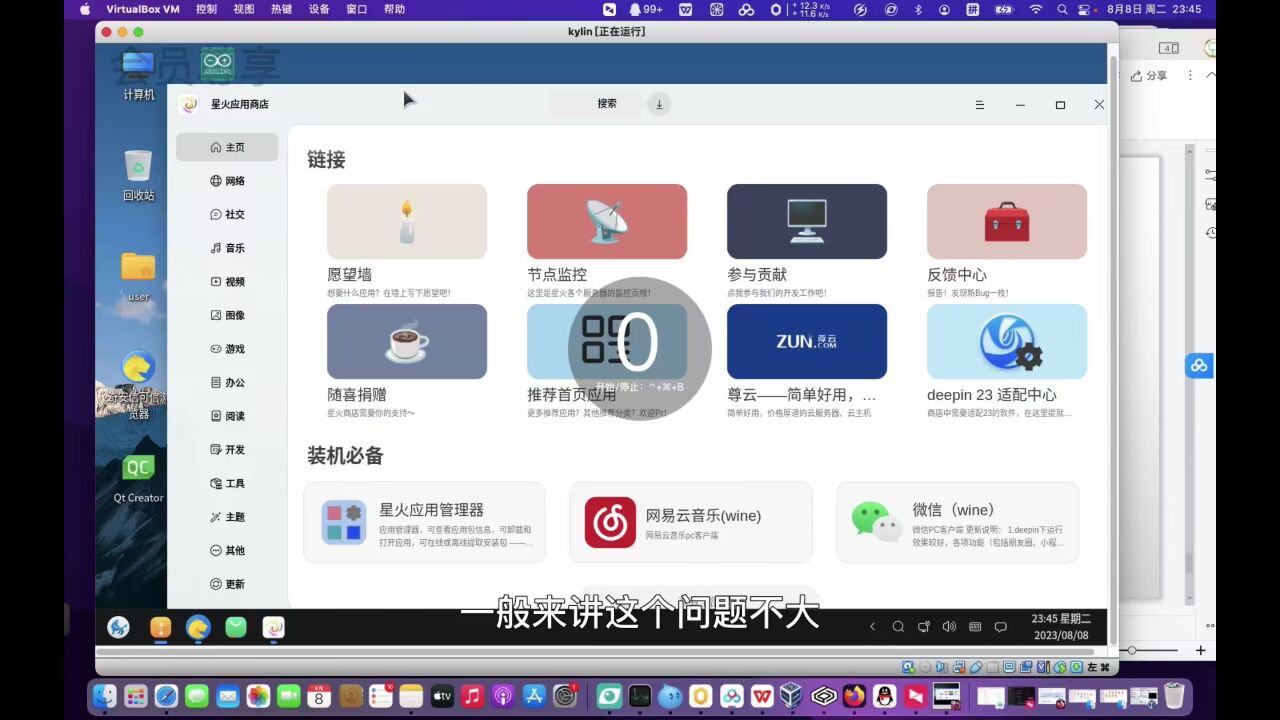Open the Kylin keyboard tray icon

975,627
